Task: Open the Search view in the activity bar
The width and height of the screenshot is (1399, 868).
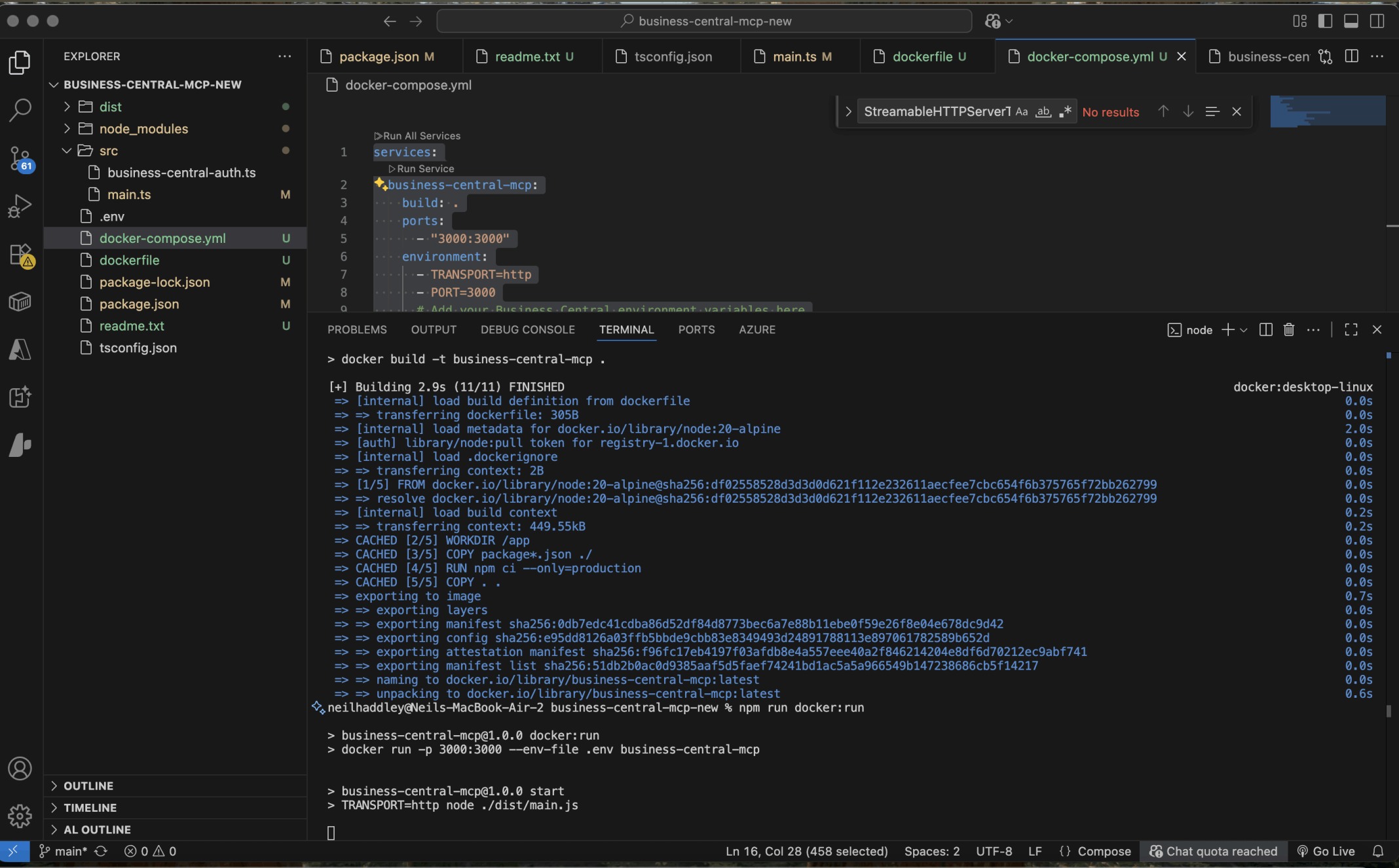Action: tap(20, 111)
